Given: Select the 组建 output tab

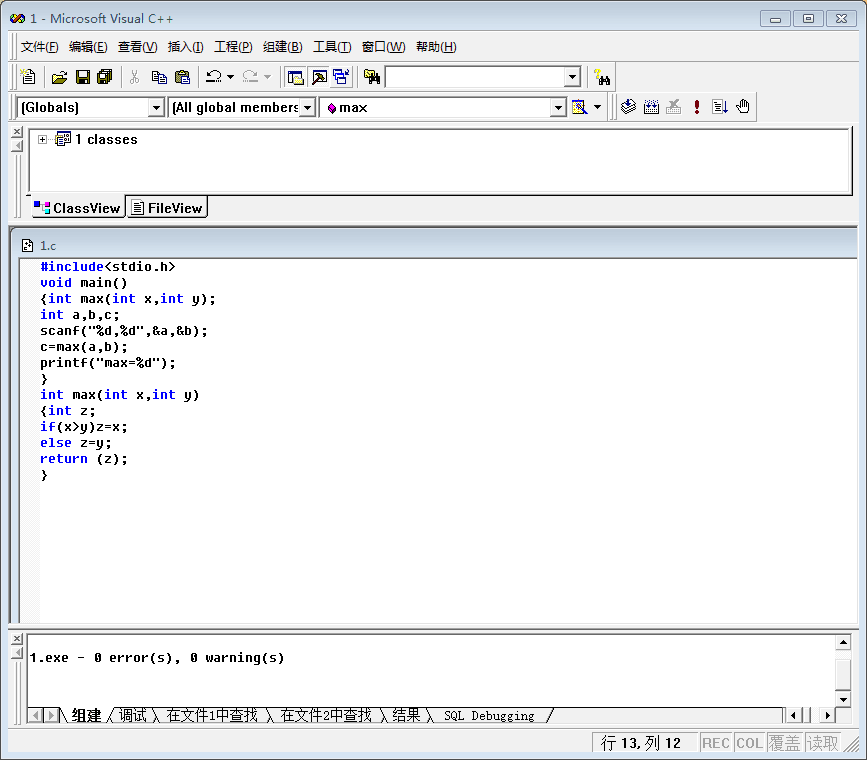Looking at the screenshot, I should (86, 715).
